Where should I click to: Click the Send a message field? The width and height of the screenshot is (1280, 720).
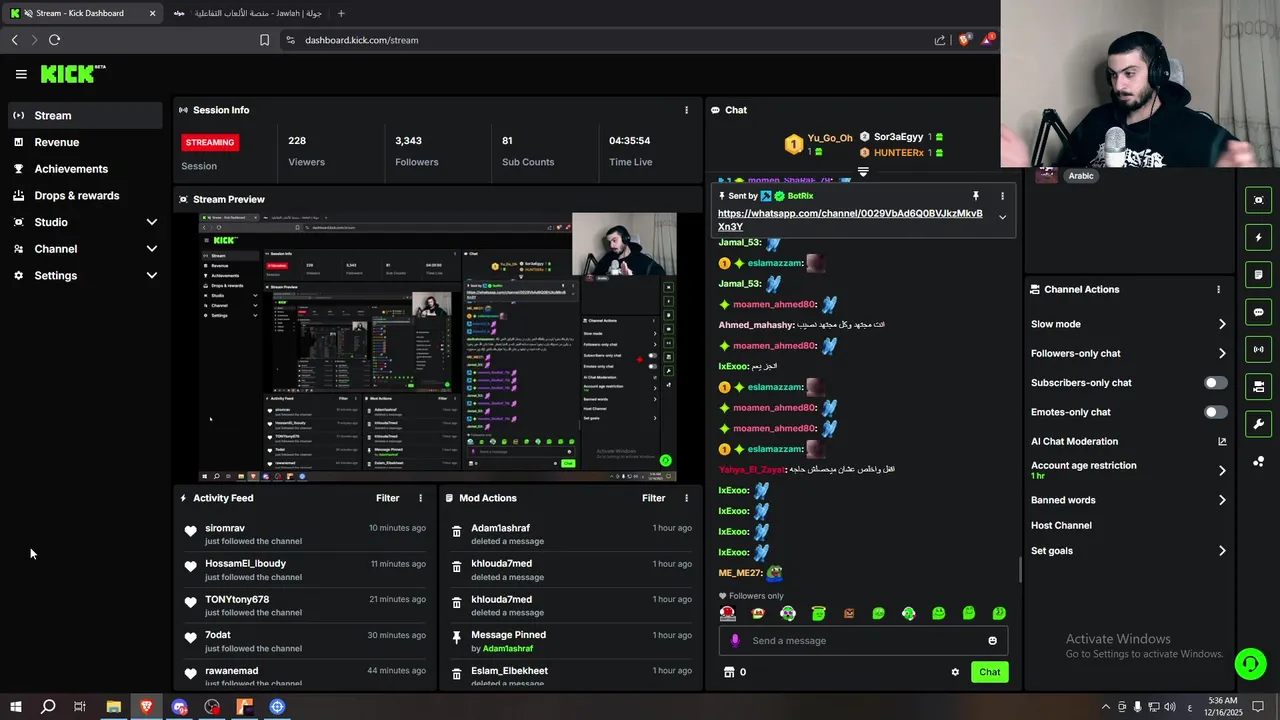(863, 641)
